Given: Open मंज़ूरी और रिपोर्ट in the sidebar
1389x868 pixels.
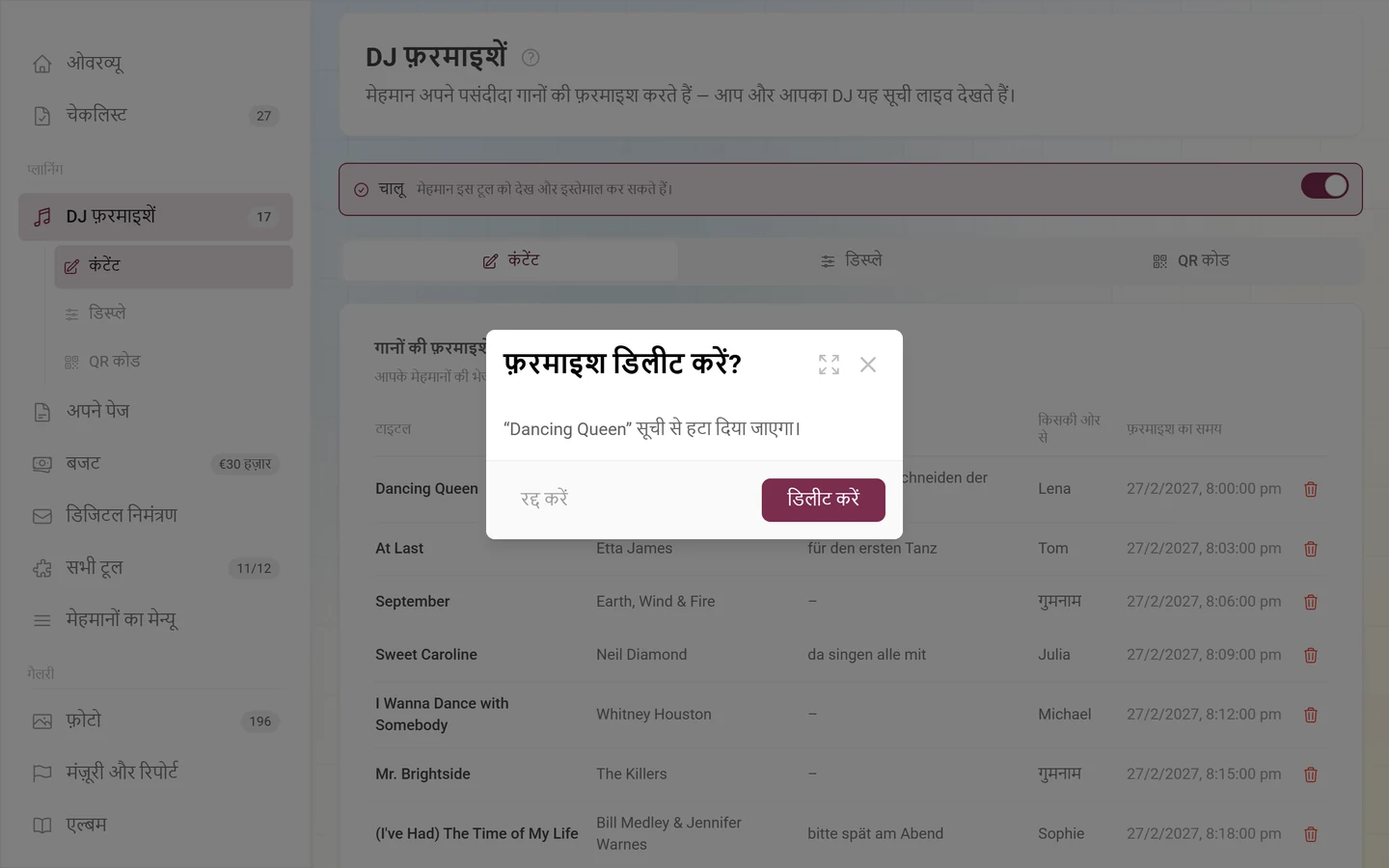Looking at the screenshot, I should tap(155, 773).
